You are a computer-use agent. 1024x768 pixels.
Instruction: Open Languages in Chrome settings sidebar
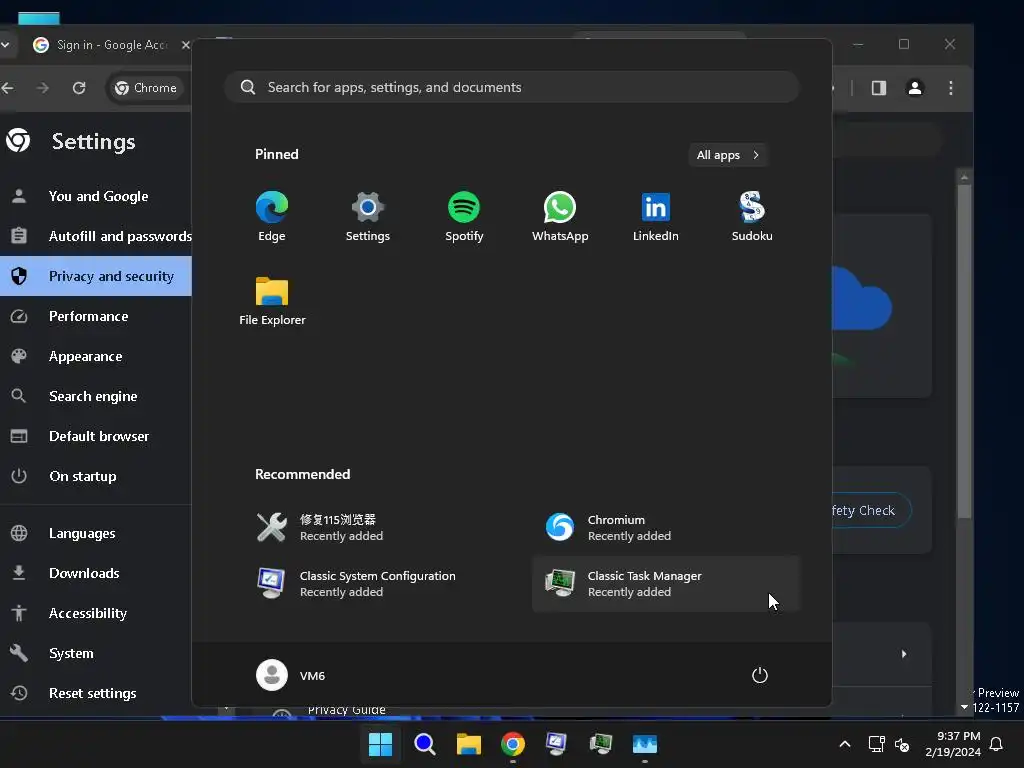click(95, 533)
